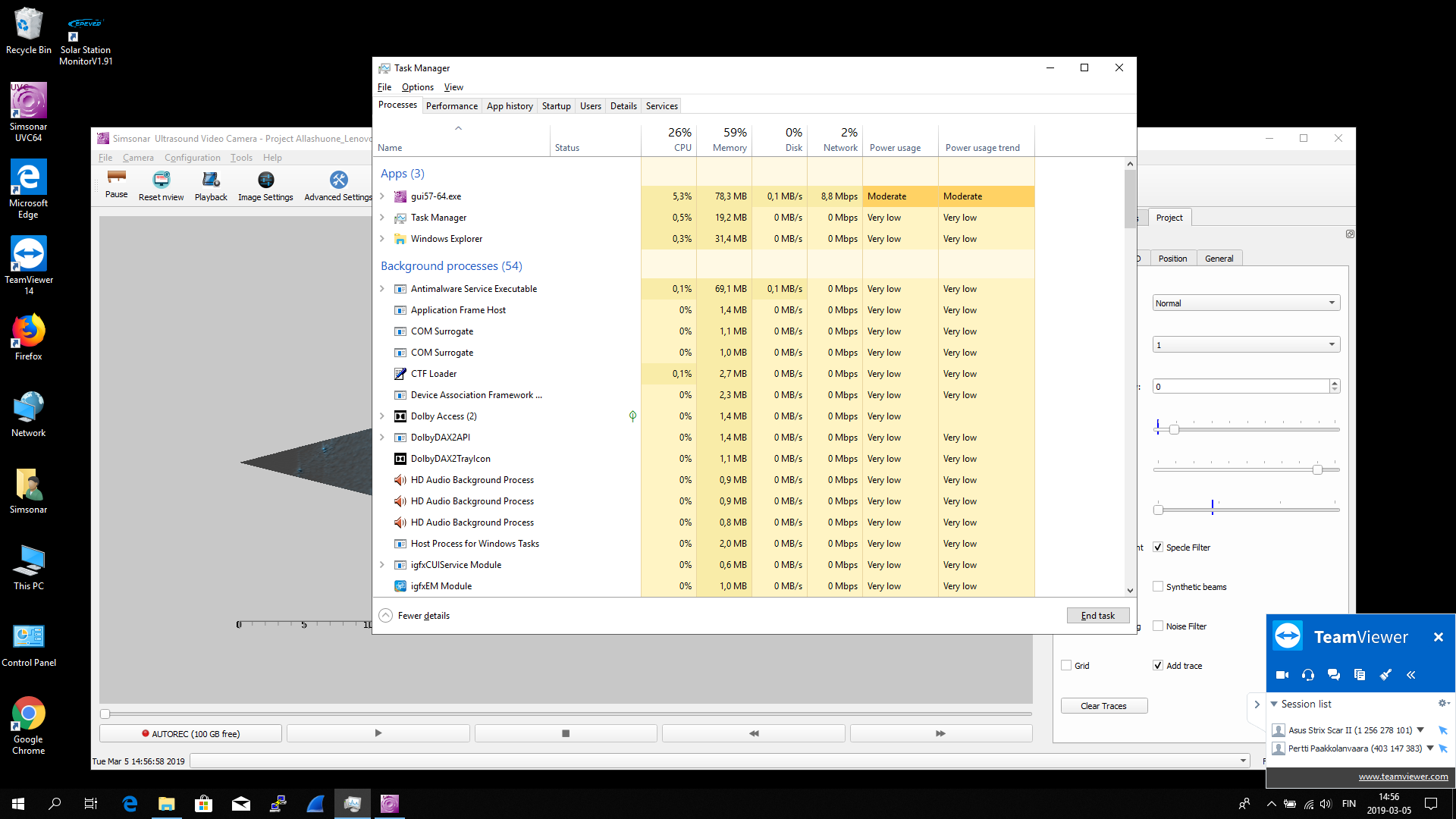Toggle the Specle Filter checkbox
1456x819 pixels.
click(1158, 548)
